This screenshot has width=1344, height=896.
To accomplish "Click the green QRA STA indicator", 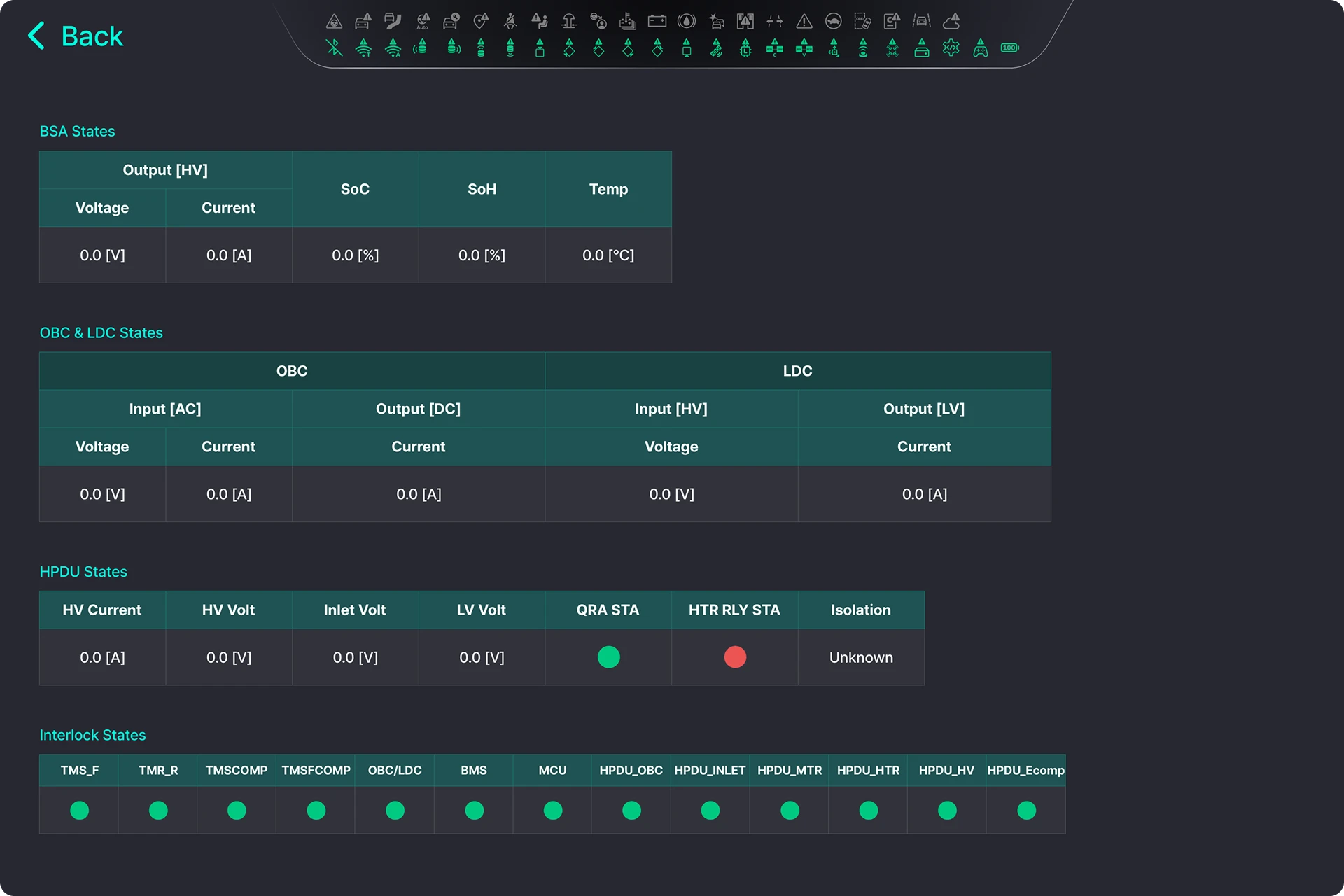I will (x=608, y=657).
